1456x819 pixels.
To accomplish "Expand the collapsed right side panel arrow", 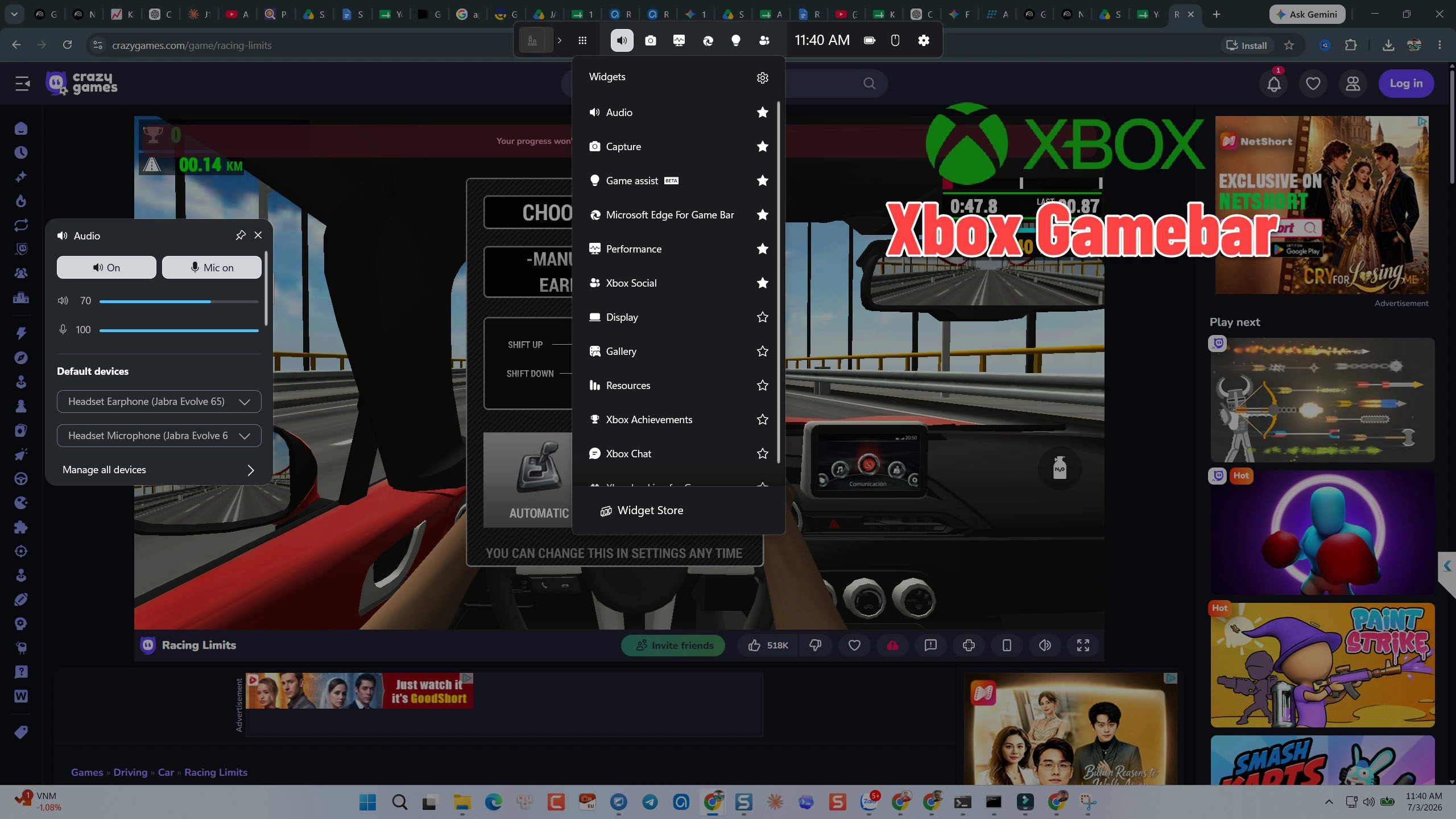I will (1447, 566).
